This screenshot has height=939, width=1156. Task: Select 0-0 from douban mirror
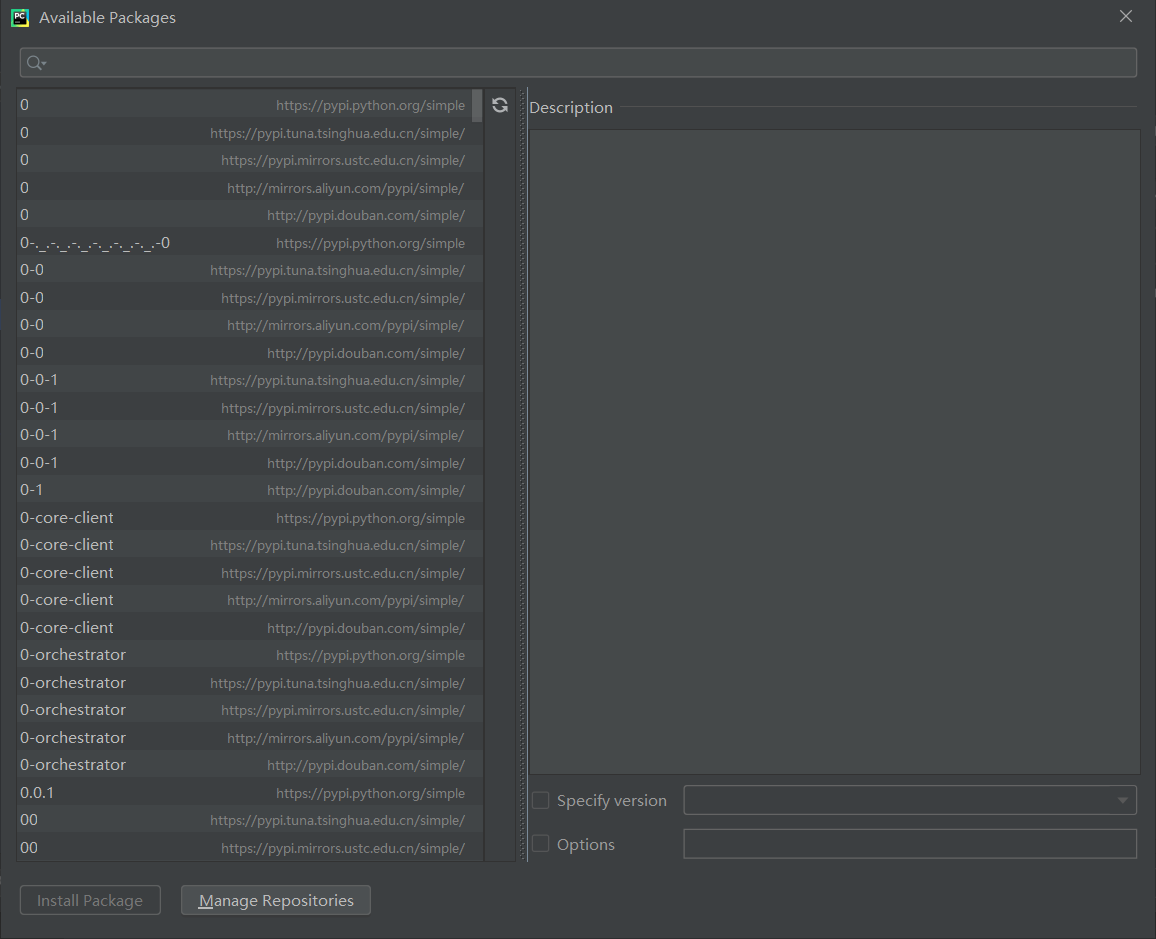click(250, 353)
